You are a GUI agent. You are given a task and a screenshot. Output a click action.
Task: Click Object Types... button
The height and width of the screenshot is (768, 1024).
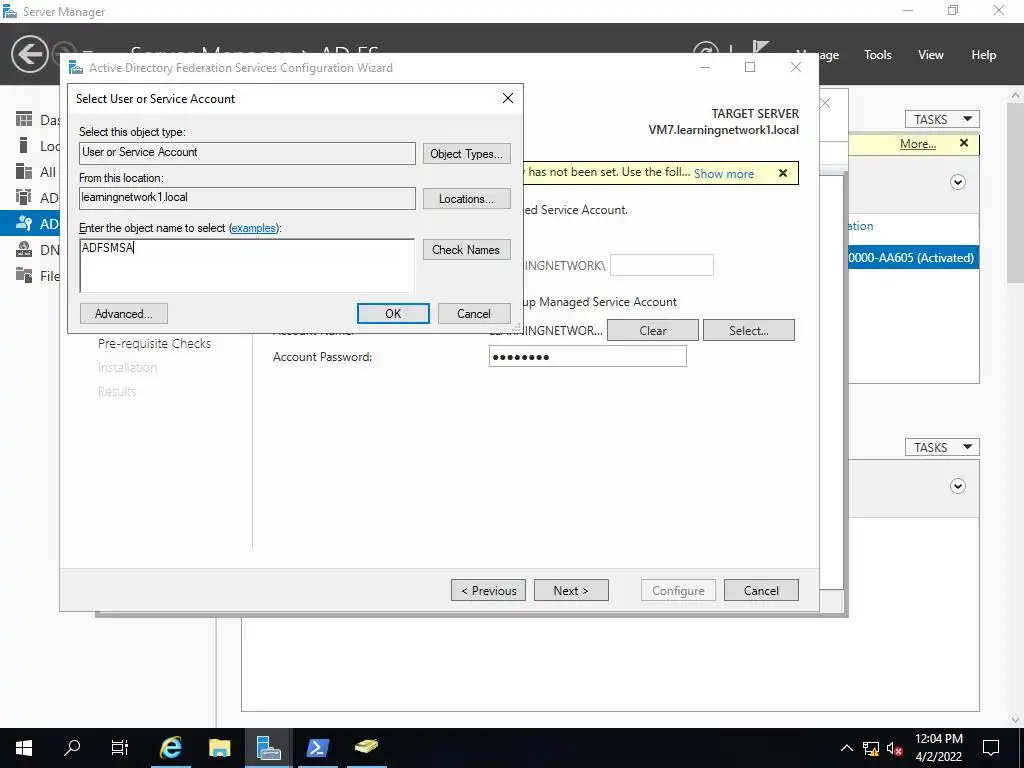[466, 153]
